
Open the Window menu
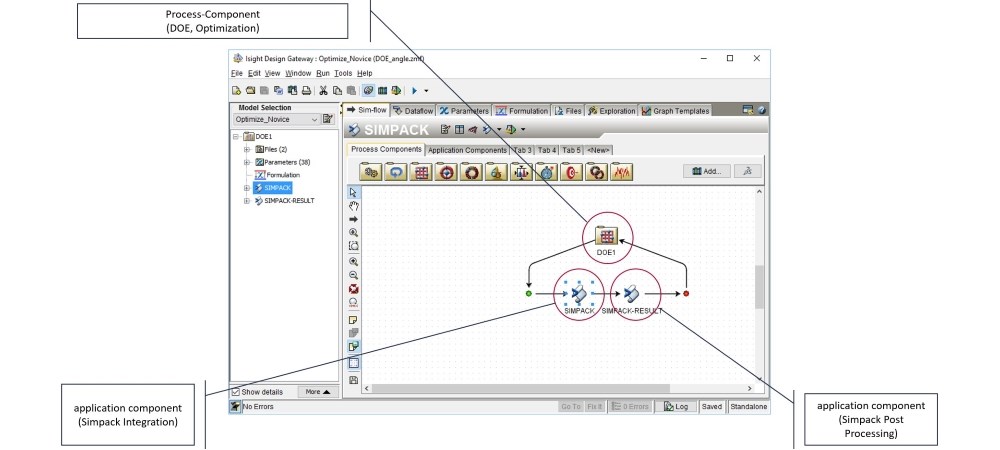[x=298, y=73]
